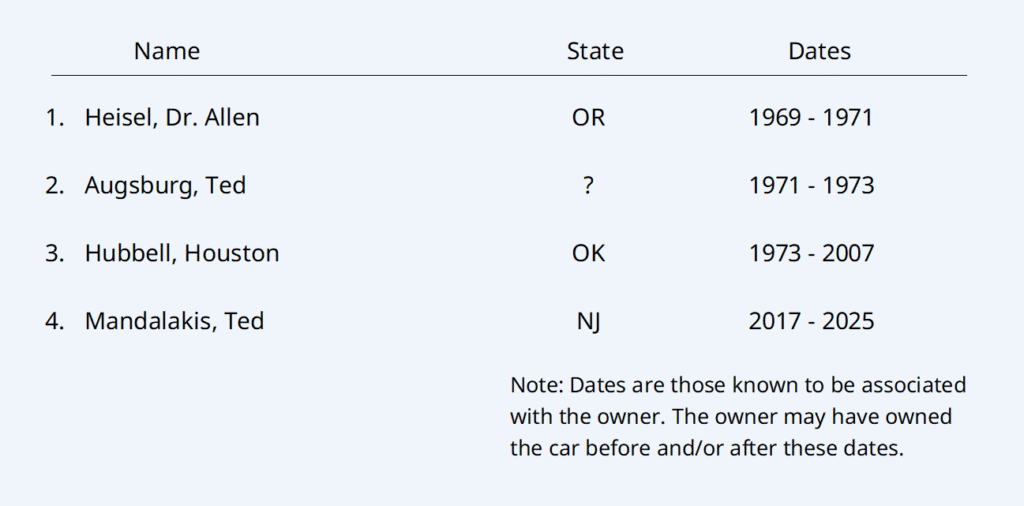The width and height of the screenshot is (1024, 506).
Task: Click the ownership dates note text
Action: pos(738,416)
